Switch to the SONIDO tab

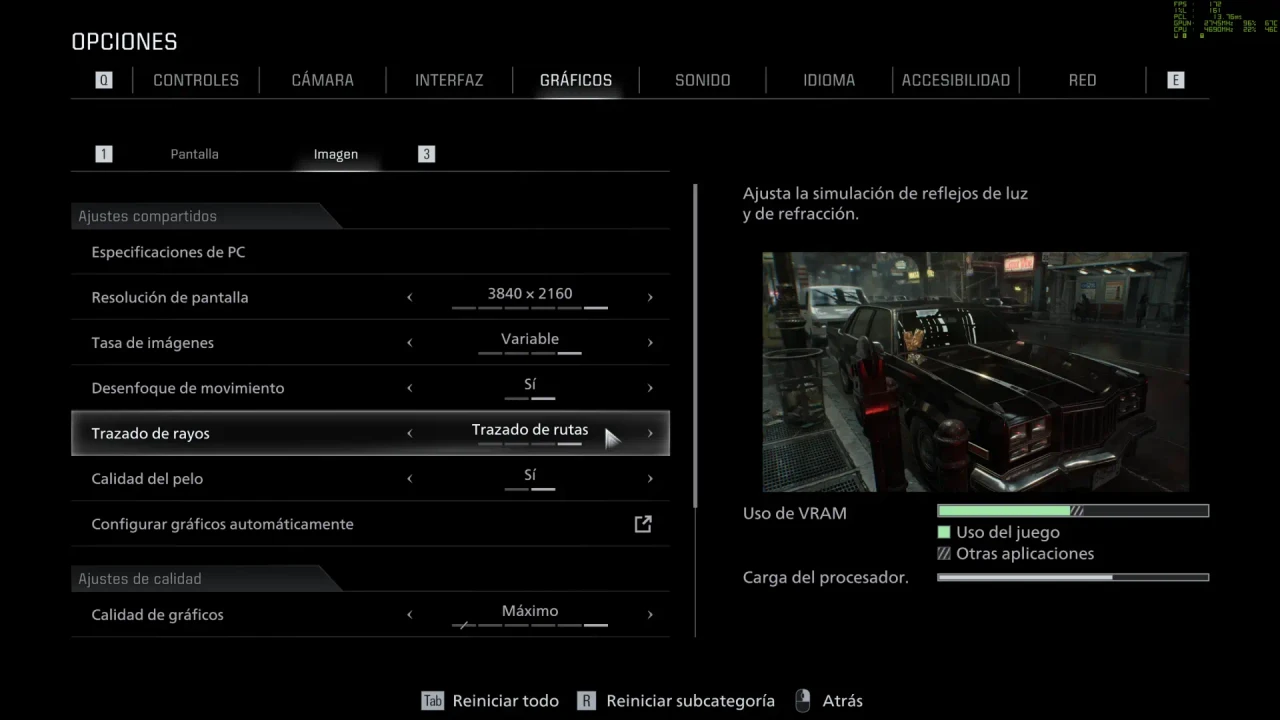click(703, 80)
